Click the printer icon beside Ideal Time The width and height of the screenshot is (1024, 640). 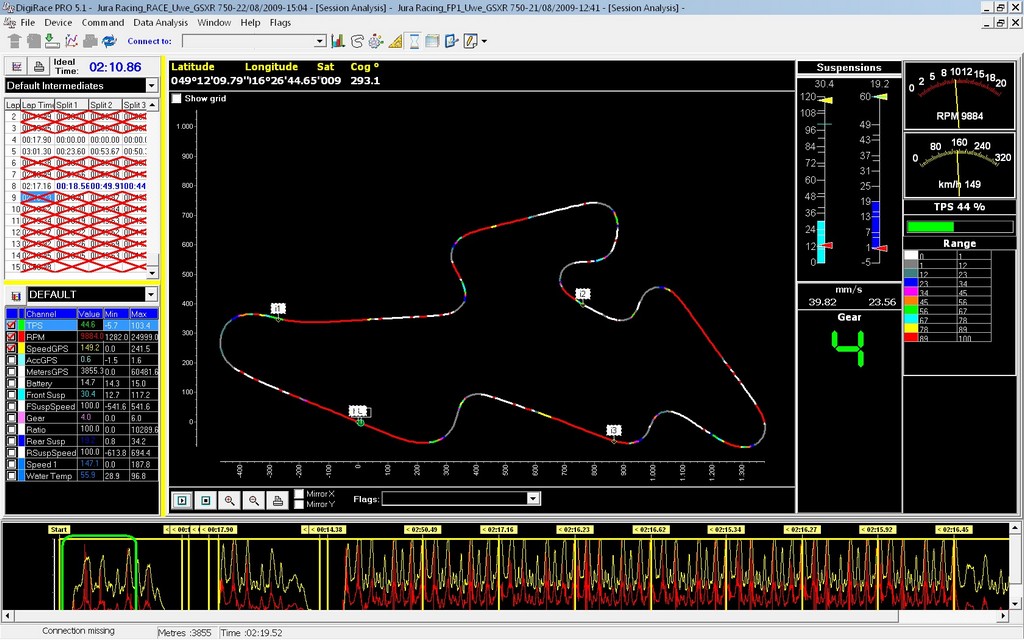[38, 66]
